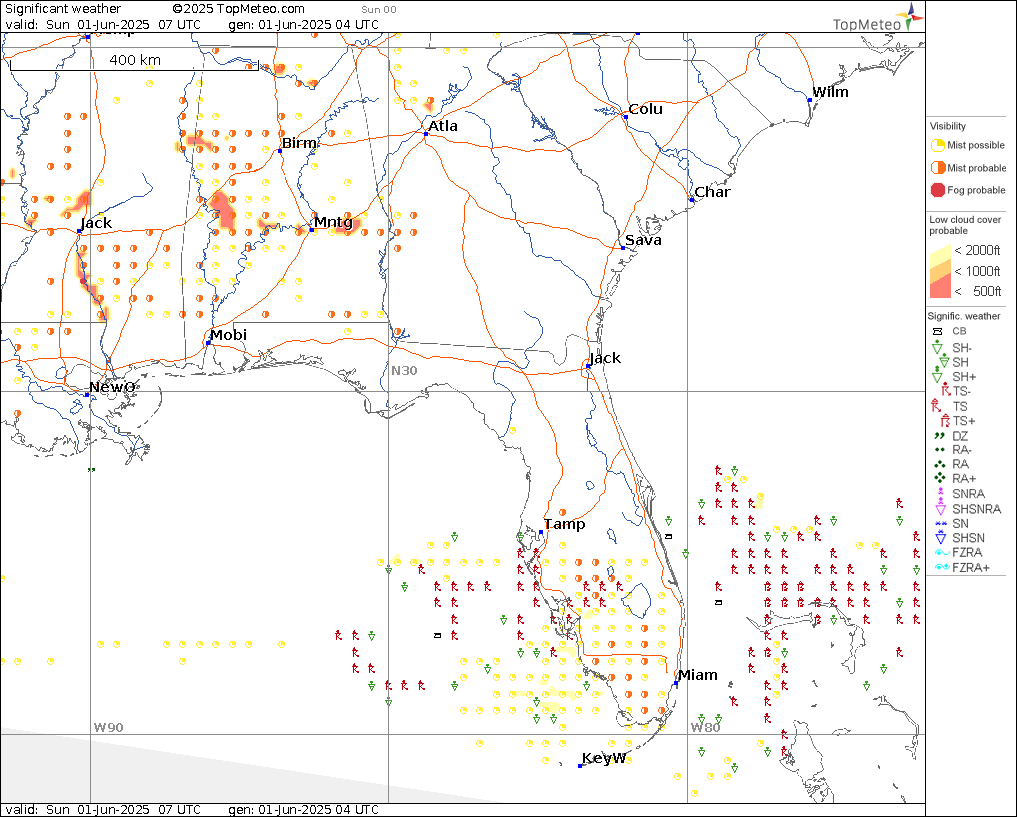Click the Sun 00 header label
Viewport: 1017px width, 817px height.
tap(379, 10)
